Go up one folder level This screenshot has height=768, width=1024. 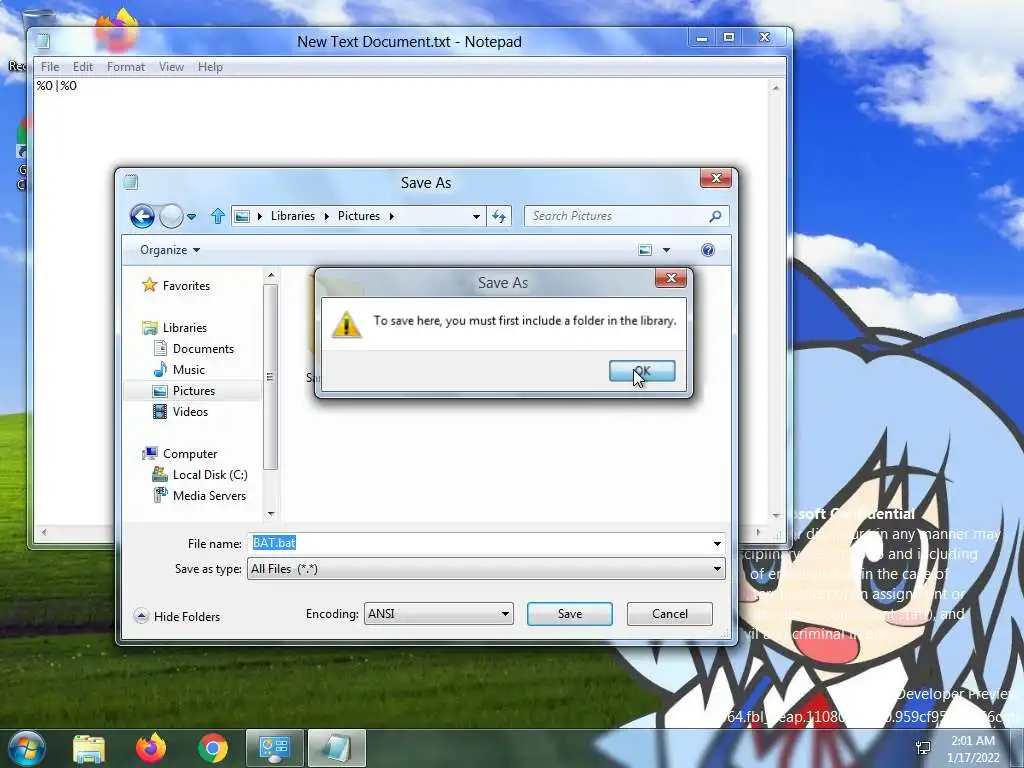pyautogui.click(x=217, y=216)
